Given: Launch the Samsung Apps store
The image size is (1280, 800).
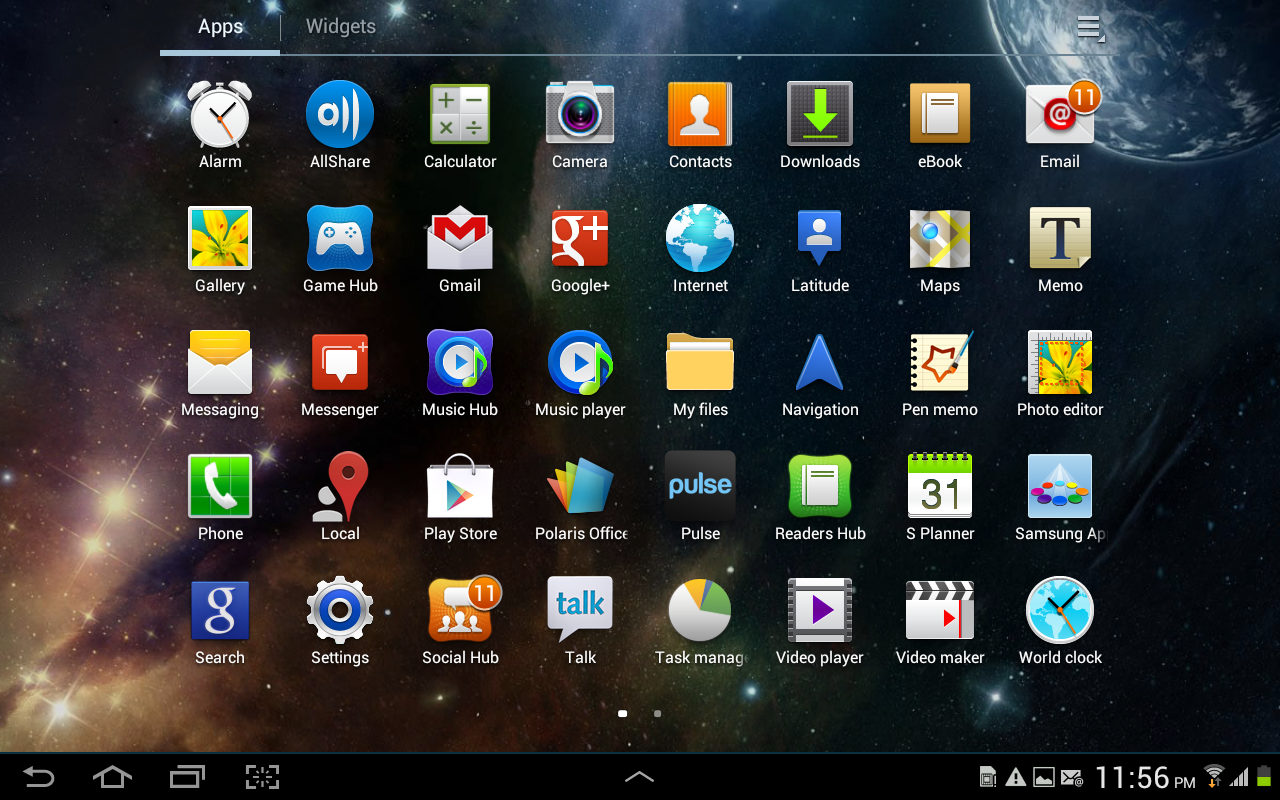Looking at the screenshot, I should pos(1060,497).
